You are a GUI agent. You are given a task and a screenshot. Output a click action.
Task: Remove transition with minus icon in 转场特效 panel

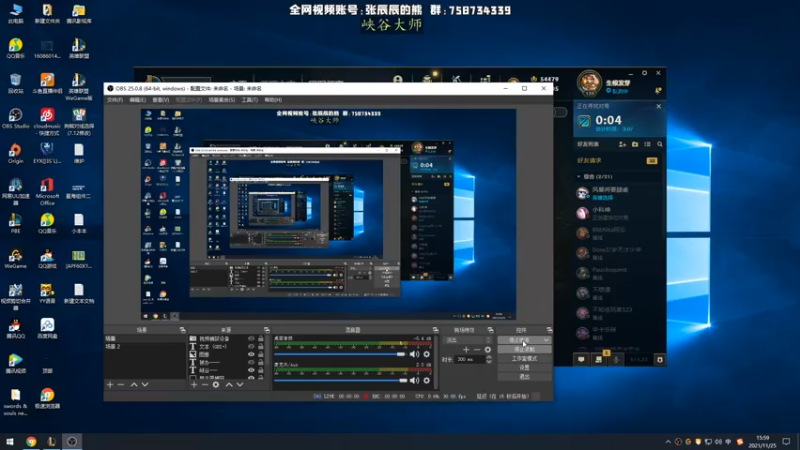click(x=477, y=349)
